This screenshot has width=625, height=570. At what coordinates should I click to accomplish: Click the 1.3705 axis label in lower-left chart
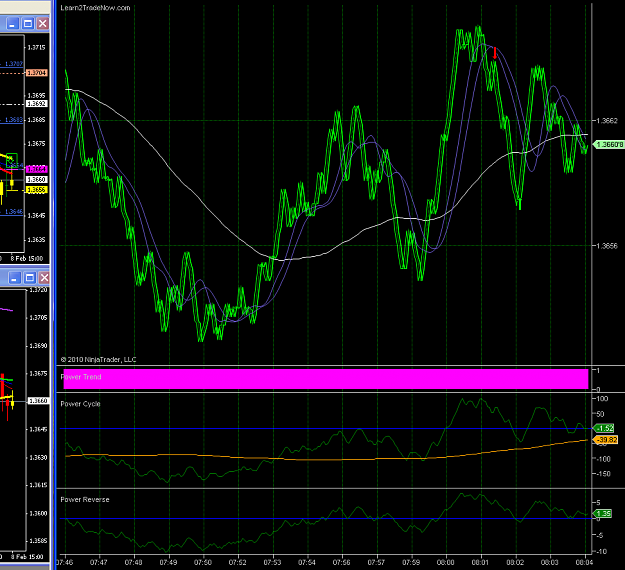tap(39, 318)
